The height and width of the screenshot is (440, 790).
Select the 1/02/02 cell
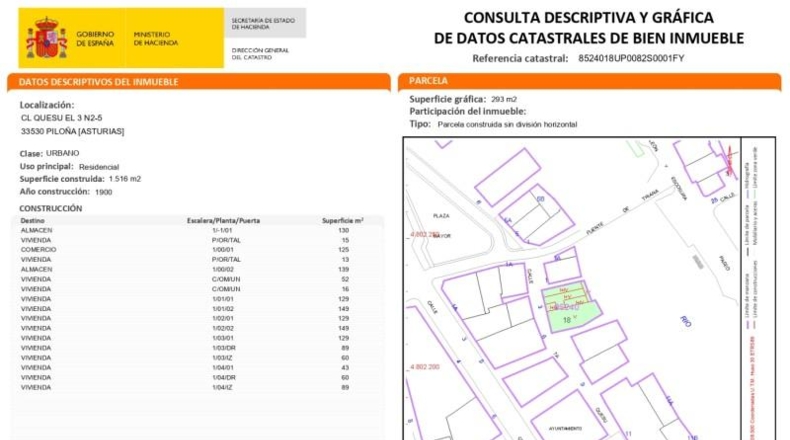point(223,329)
